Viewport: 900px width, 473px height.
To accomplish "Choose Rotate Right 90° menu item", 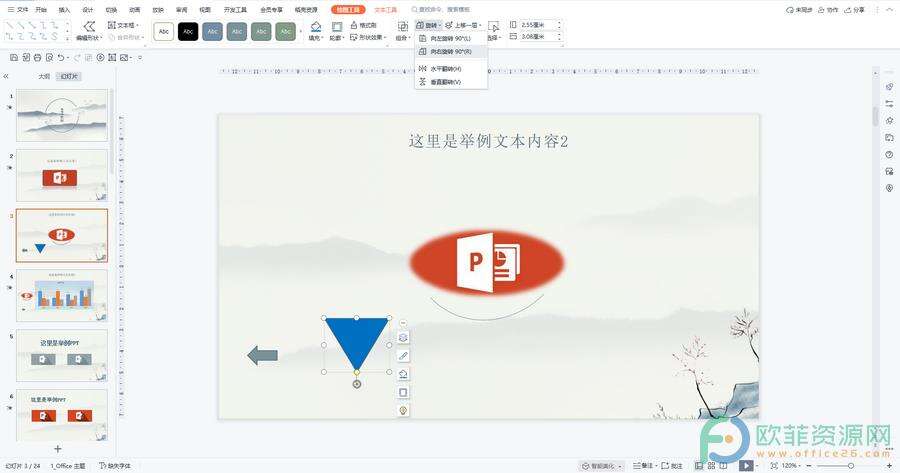I will click(x=451, y=52).
